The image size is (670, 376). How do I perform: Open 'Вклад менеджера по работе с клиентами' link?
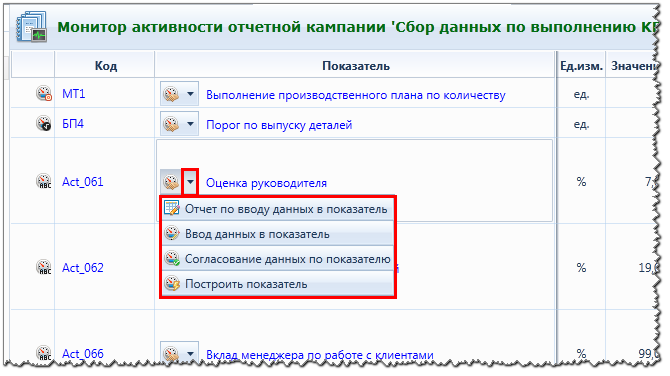point(320,355)
